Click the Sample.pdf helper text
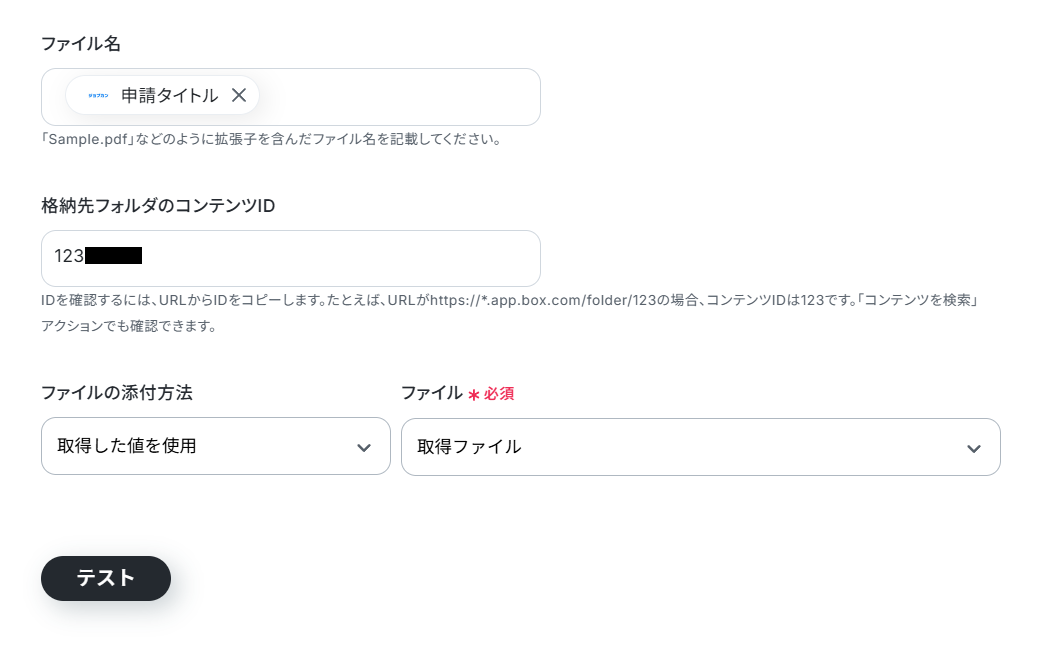 [271, 140]
